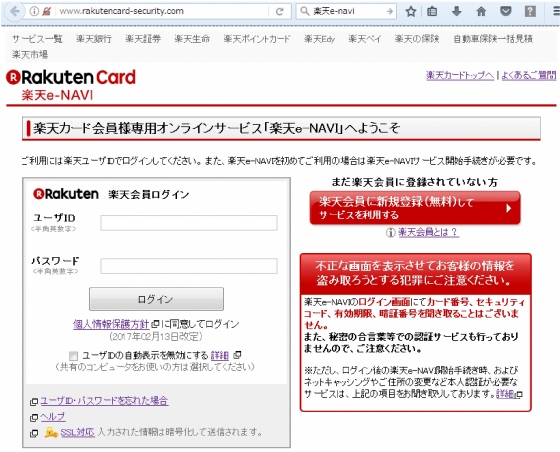Open 楽天証券 in the top navigation
This screenshot has height=452, width=560.
143,39
